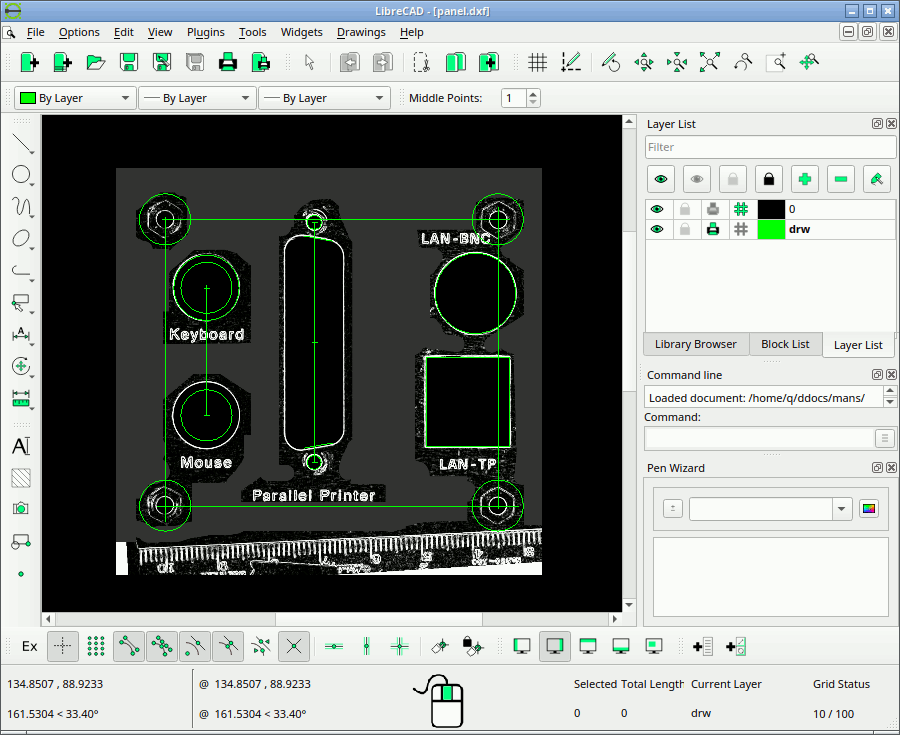Viewport: 900px width, 735px height.
Task: Toggle Snap on Grid dots button
Action: (x=96, y=647)
